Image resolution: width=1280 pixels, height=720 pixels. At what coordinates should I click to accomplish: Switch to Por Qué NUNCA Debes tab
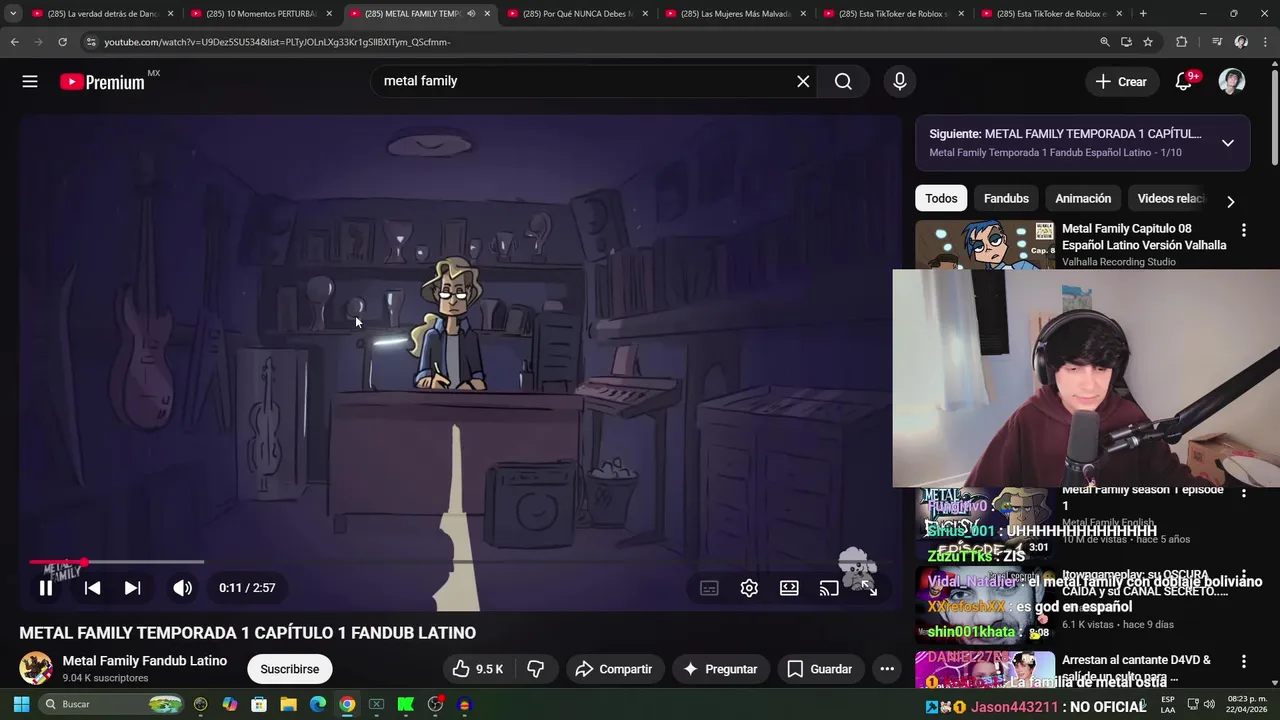point(578,14)
